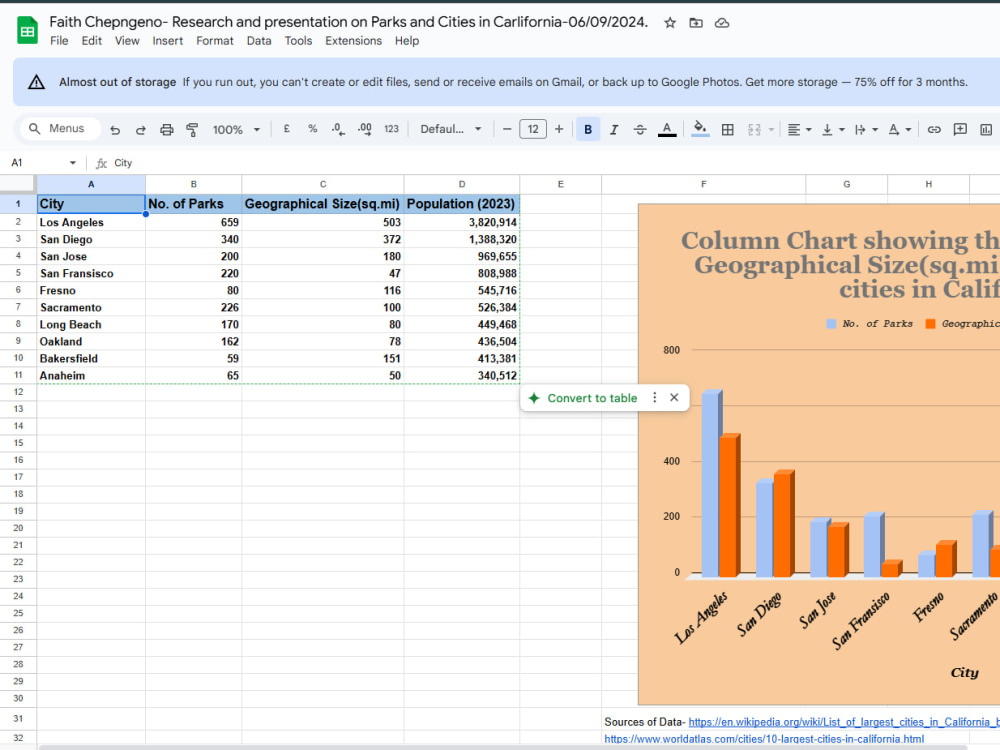Viewport: 1000px width, 750px height.
Task: Open the borders grid icon
Action: coord(727,129)
